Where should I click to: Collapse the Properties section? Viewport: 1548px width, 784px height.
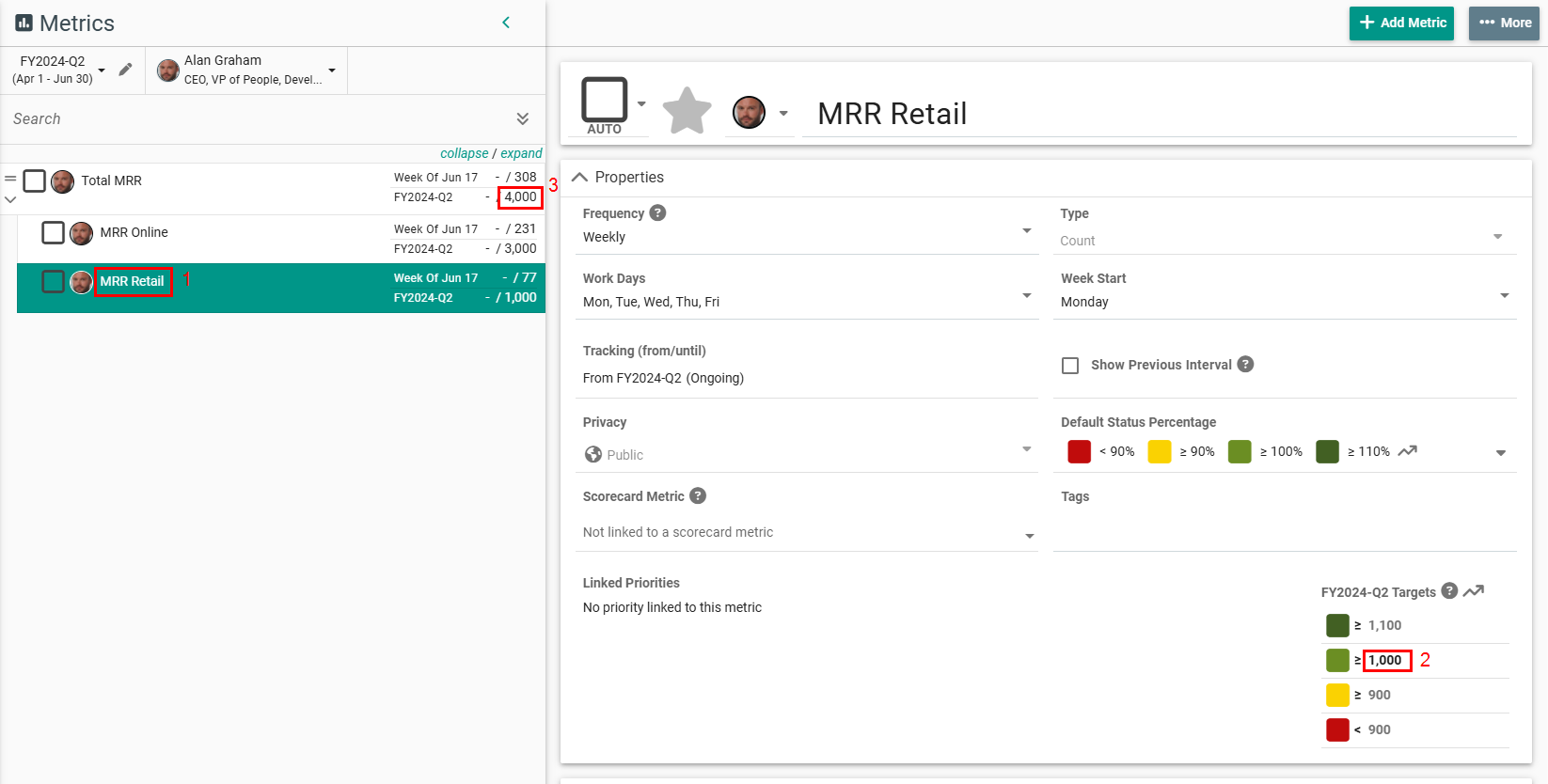580,178
